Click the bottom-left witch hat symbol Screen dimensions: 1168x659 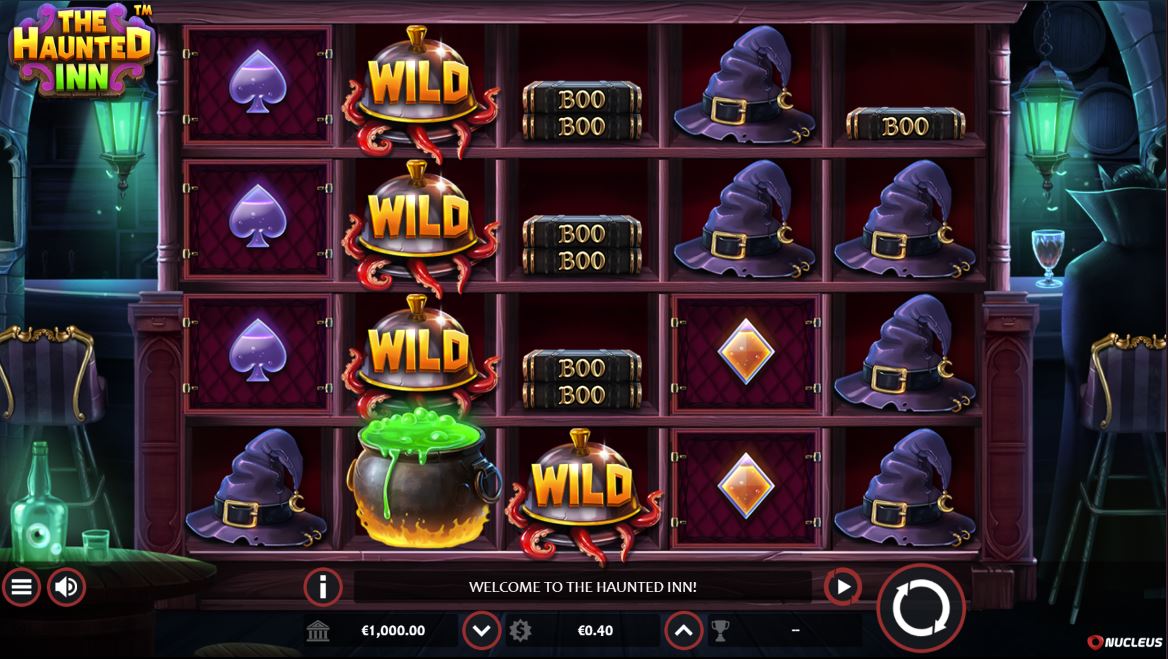click(256, 488)
